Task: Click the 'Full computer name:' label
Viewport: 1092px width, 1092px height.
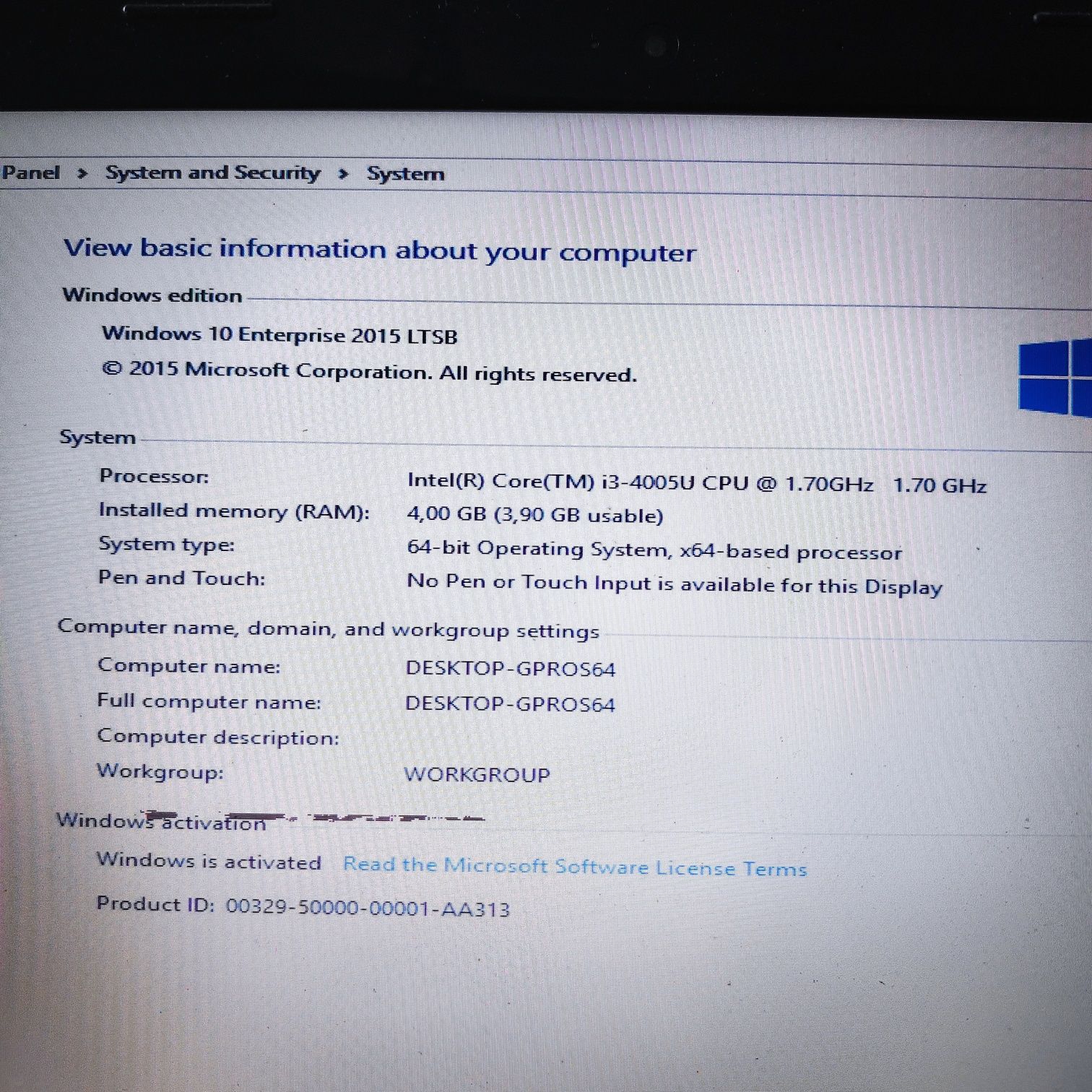Action: pyautogui.click(x=209, y=701)
